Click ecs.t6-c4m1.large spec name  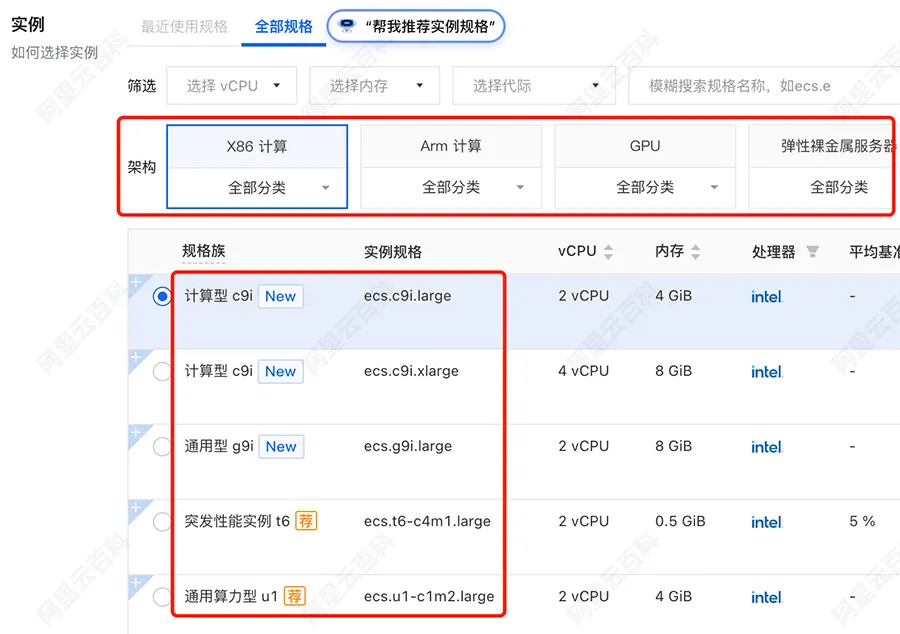click(428, 522)
